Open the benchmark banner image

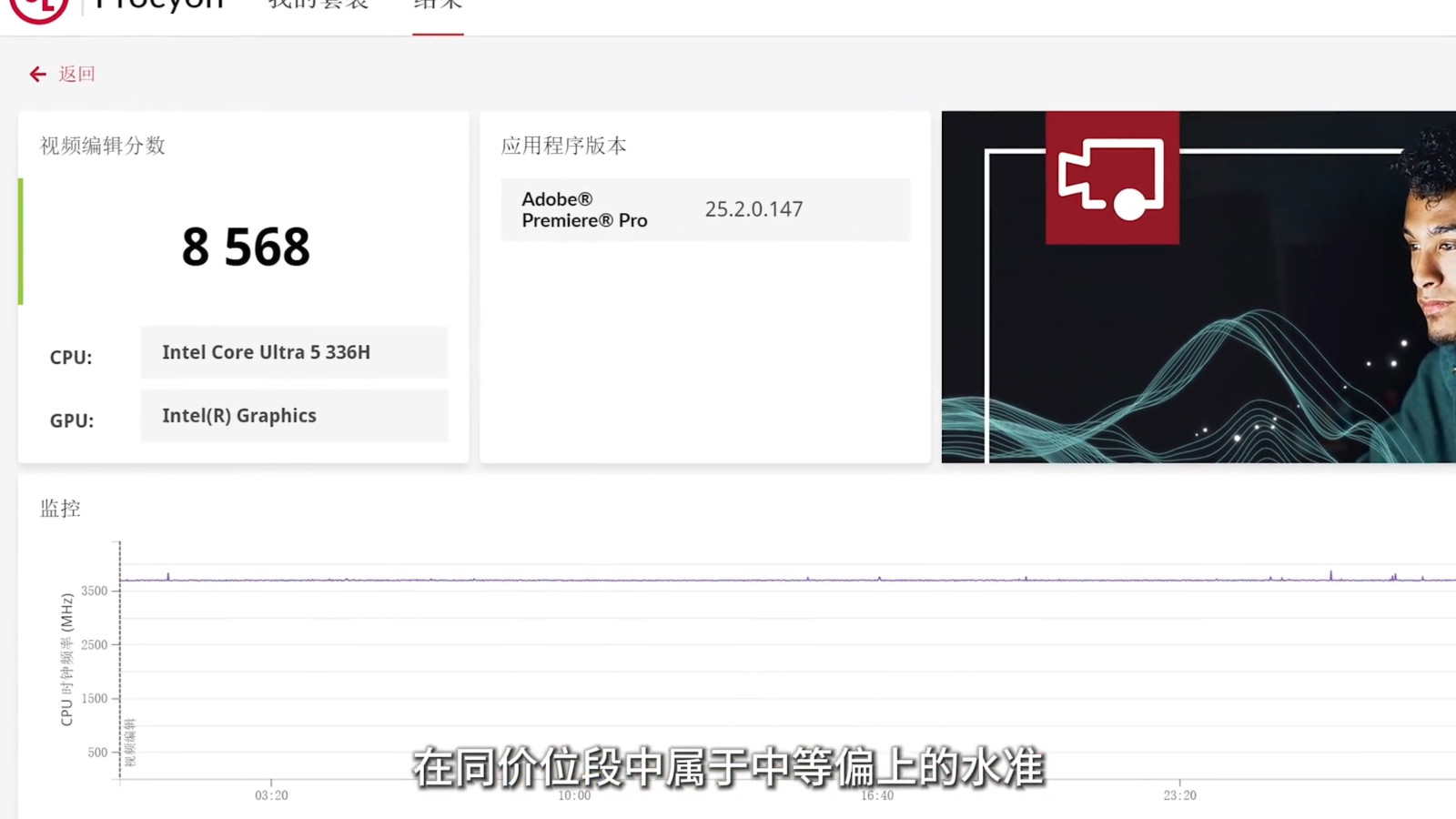1198,287
